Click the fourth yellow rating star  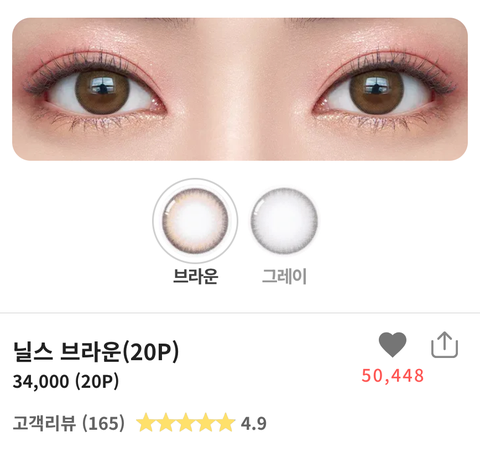click(x=206, y=422)
